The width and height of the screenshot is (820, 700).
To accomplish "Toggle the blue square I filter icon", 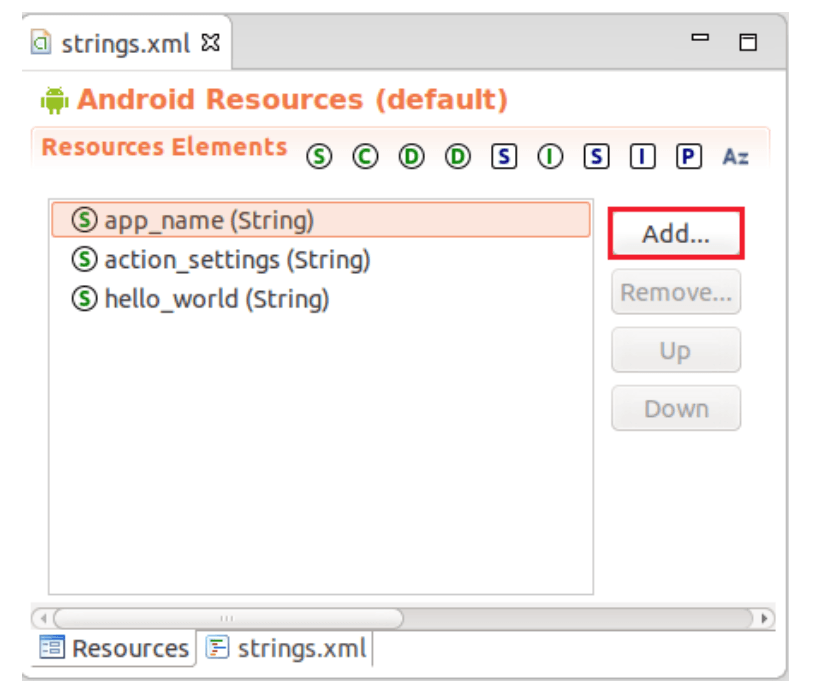I will [x=642, y=158].
